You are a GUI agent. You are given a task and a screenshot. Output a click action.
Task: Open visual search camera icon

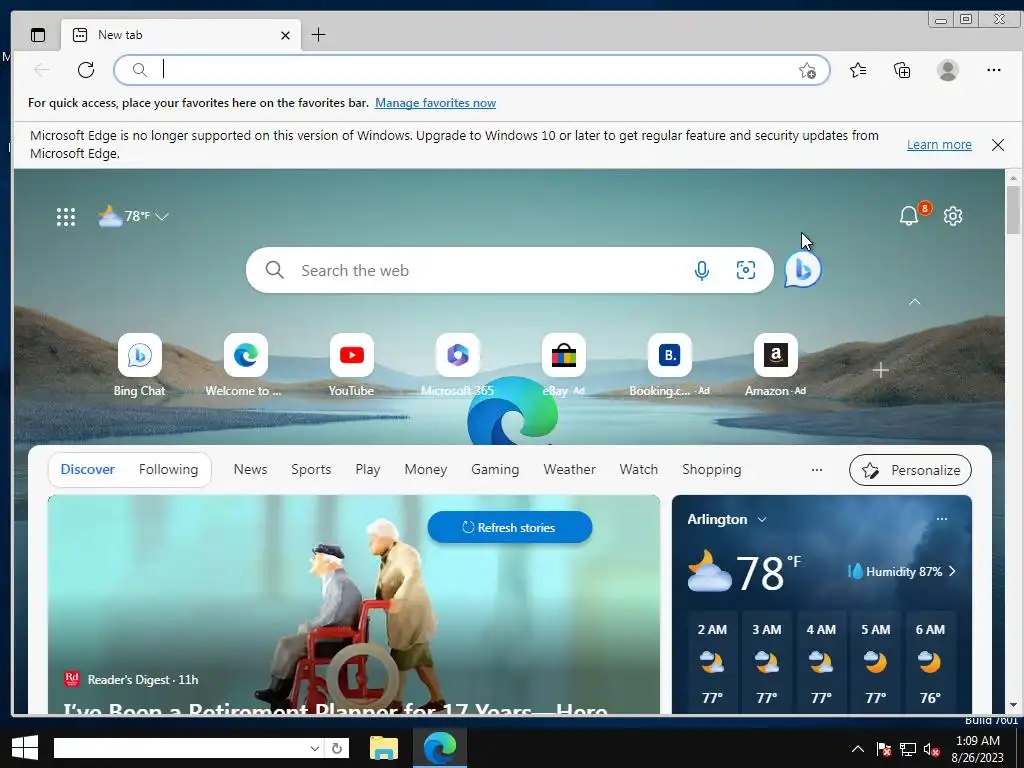point(745,270)
